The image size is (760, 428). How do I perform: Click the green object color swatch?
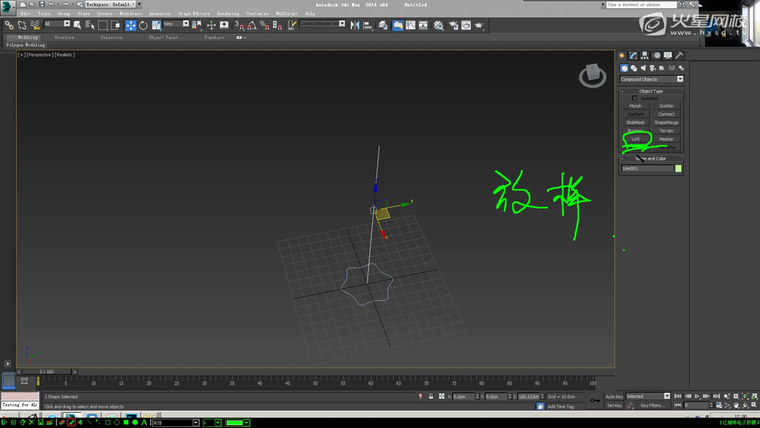[679, 168]
